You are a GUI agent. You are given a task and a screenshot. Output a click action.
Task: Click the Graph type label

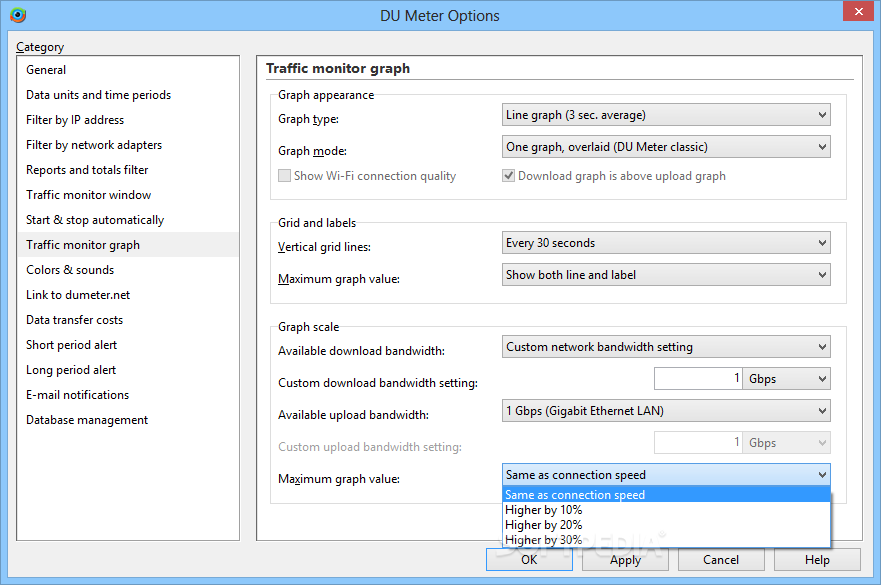pyautogui.click(x=308, y=119)
